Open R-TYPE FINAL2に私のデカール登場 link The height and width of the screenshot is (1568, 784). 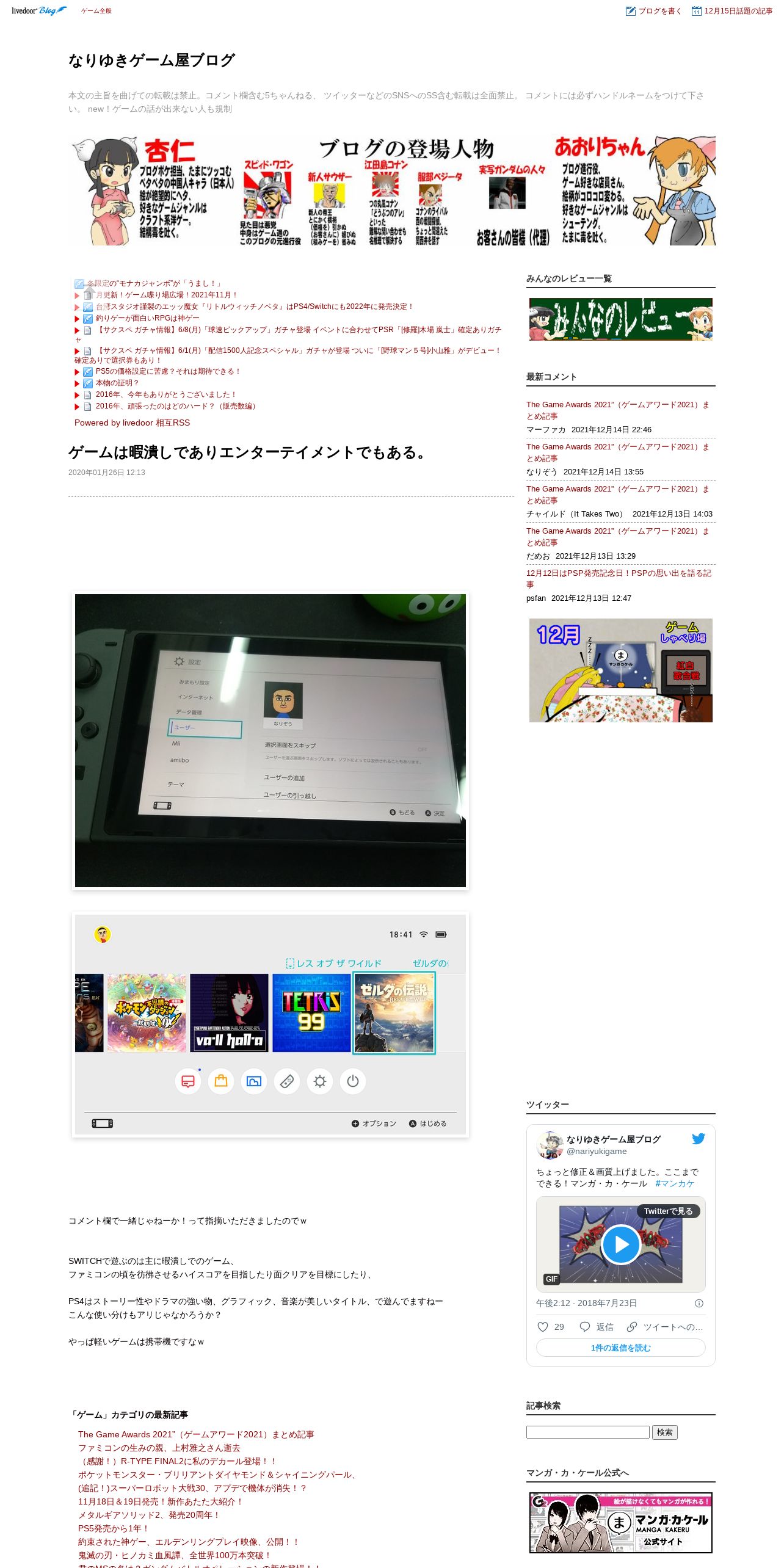pyautogui.click(x=178, y=1461)
